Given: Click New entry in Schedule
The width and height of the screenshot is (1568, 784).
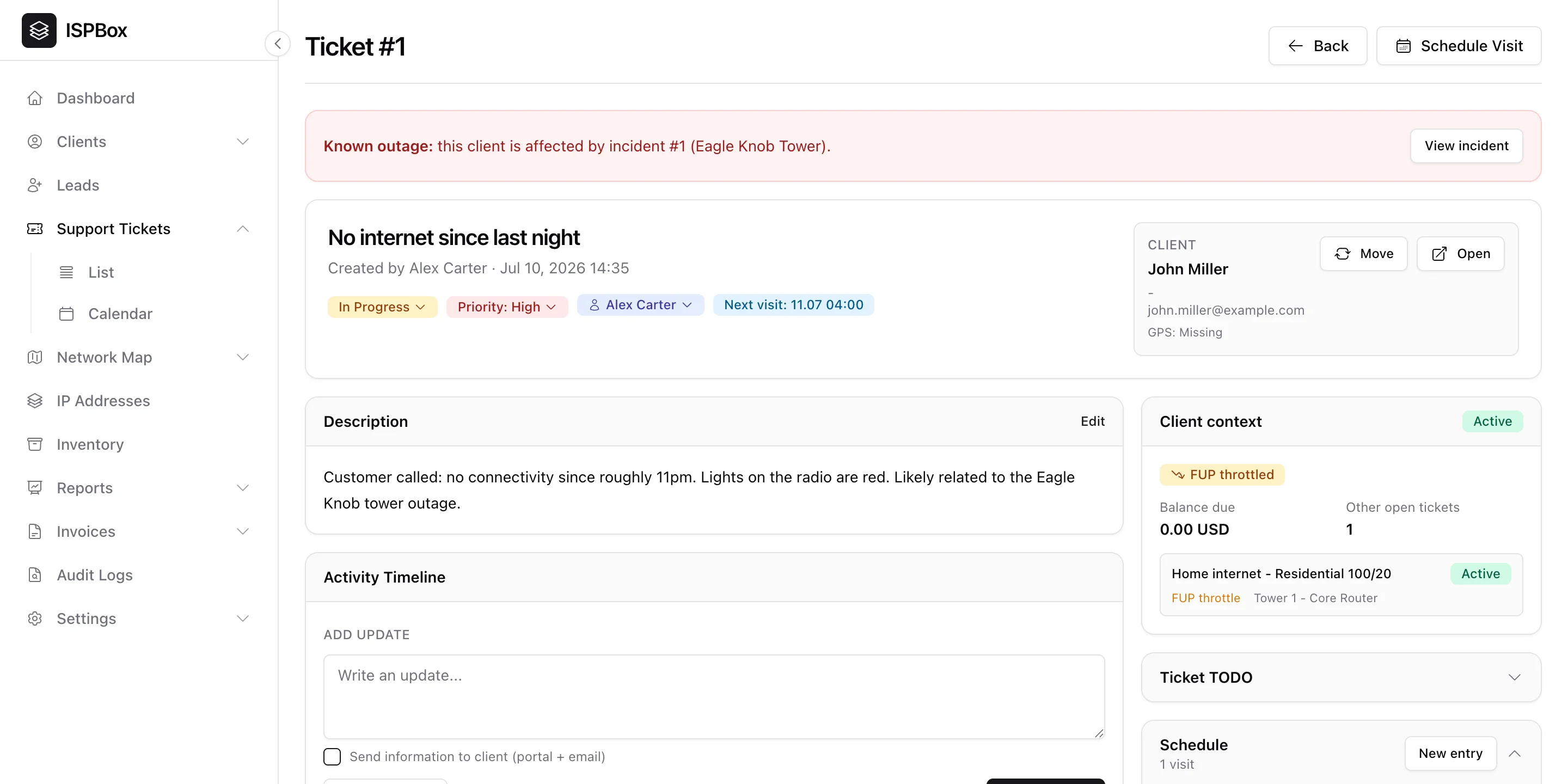Looking at the screenshot, I should 1450,754.
